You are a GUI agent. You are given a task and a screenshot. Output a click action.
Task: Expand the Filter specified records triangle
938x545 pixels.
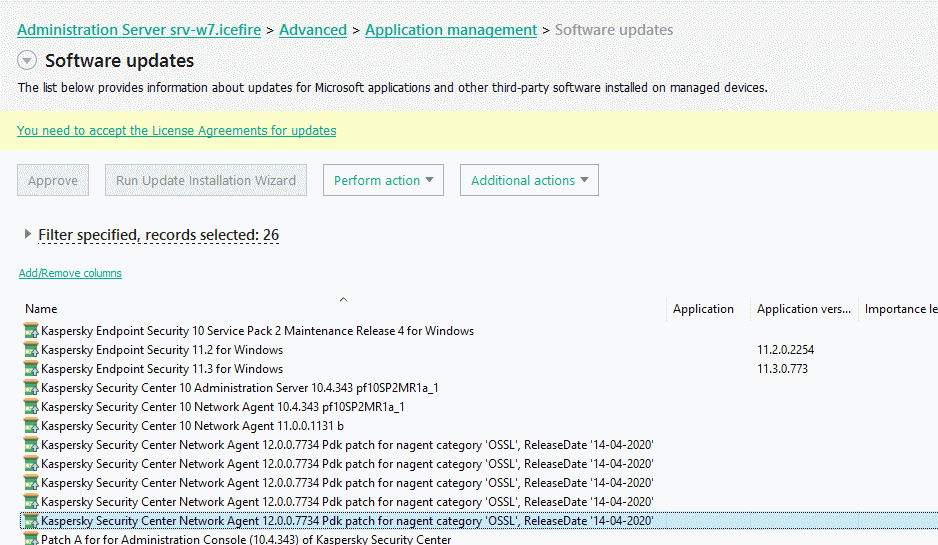[27, 234]
